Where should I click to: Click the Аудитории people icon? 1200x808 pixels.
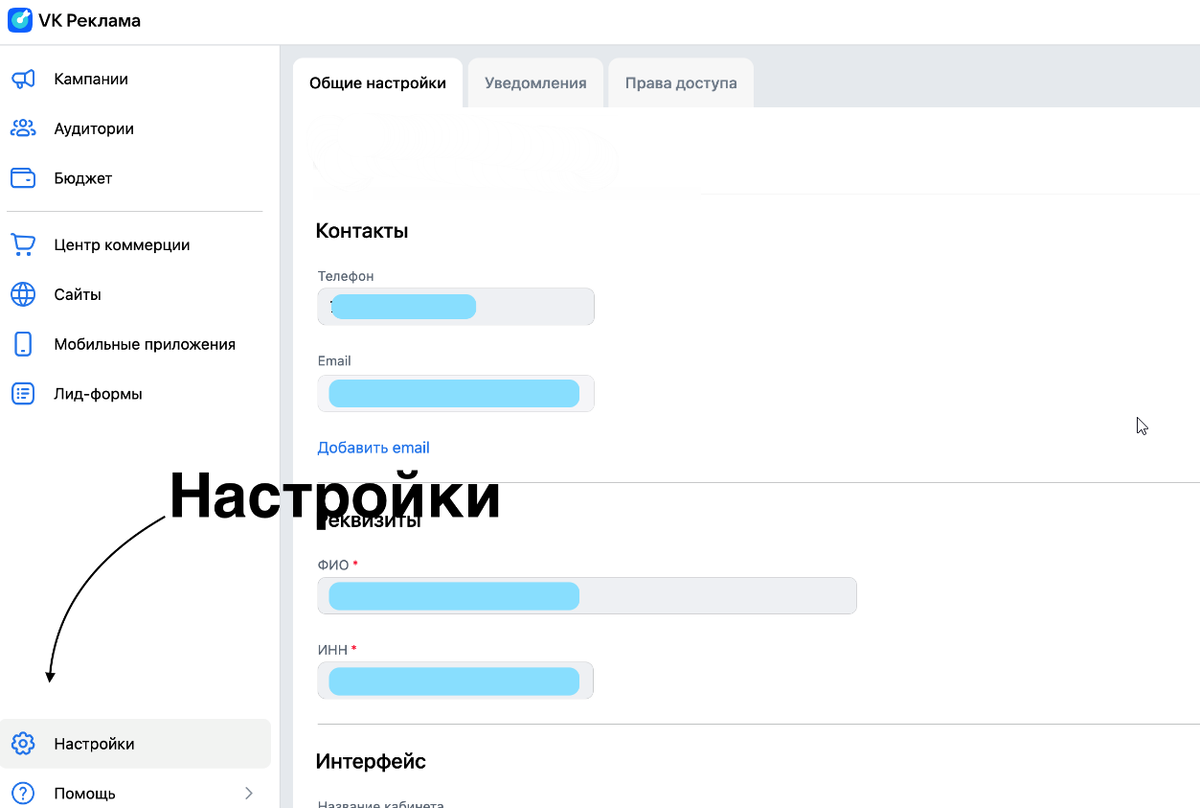[x=23, y=129]
